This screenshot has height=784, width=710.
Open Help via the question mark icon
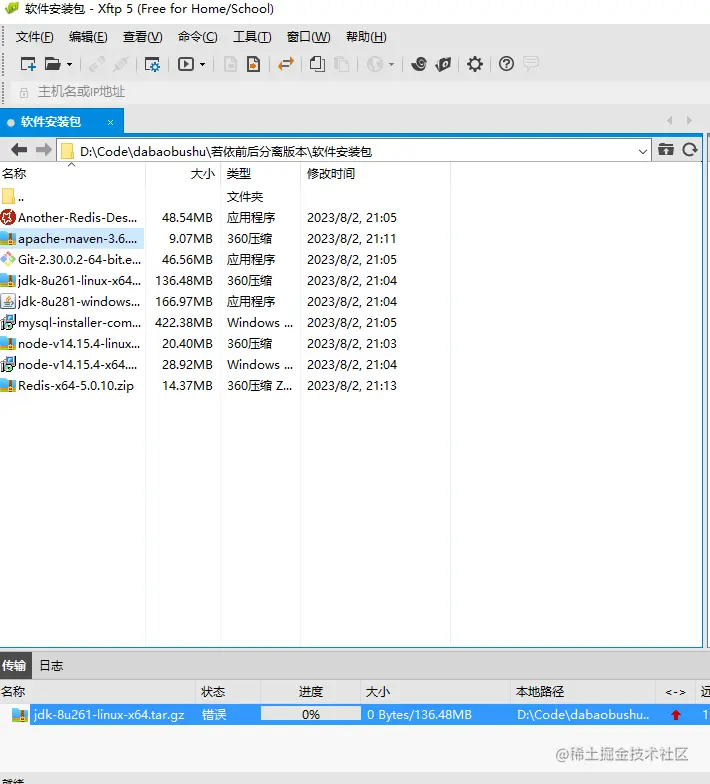click(506, 64)
